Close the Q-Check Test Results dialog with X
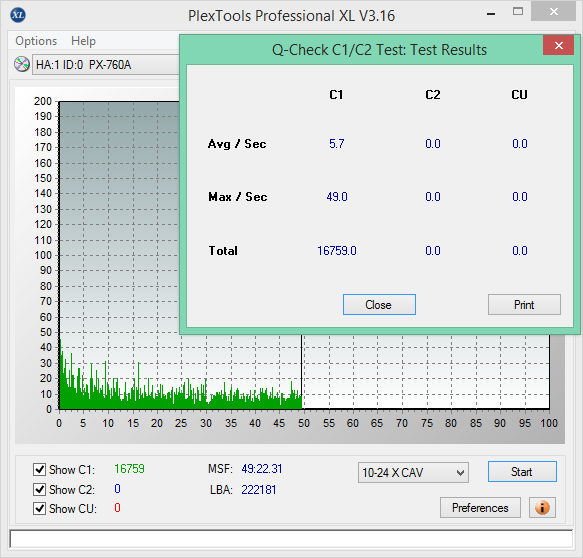 [558, 45]
